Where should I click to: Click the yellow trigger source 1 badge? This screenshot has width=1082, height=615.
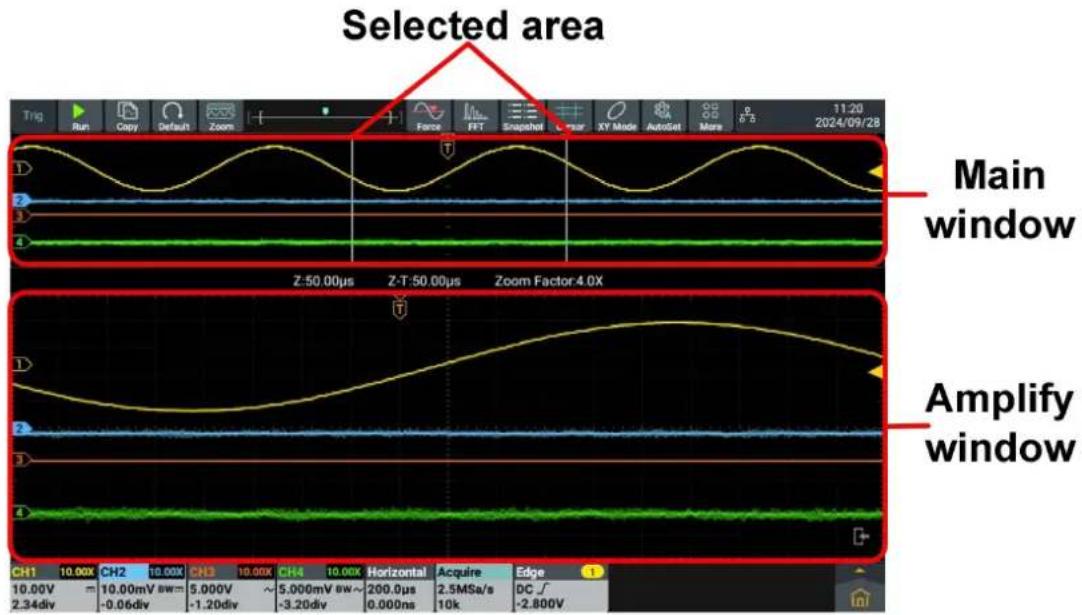[x=592, y=572]
